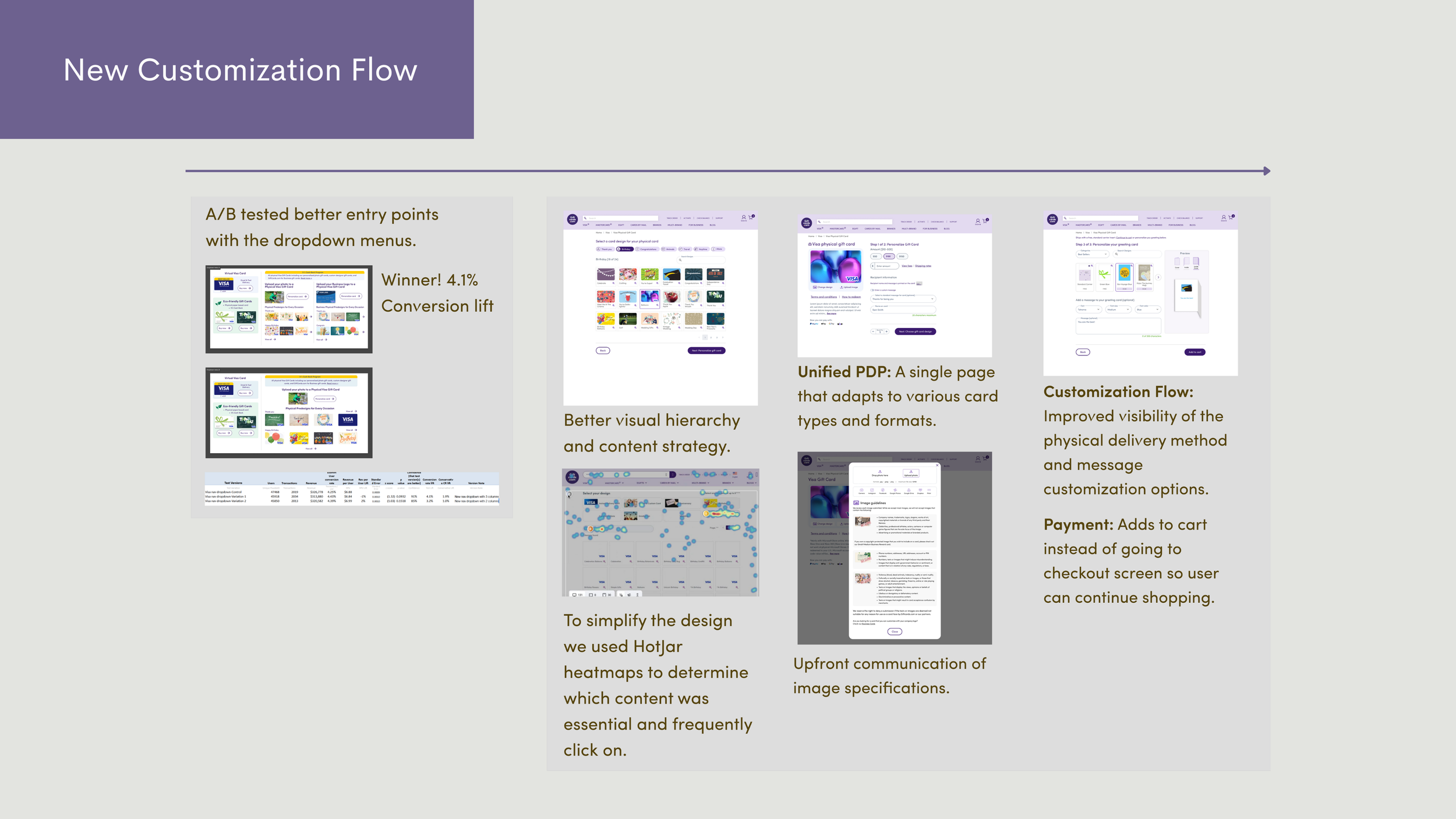Image resolution: width=1456 pixels, height=819 pixels.
Task: Select the balloons card design thumbnail in the grid
Action: coord(649,296)
